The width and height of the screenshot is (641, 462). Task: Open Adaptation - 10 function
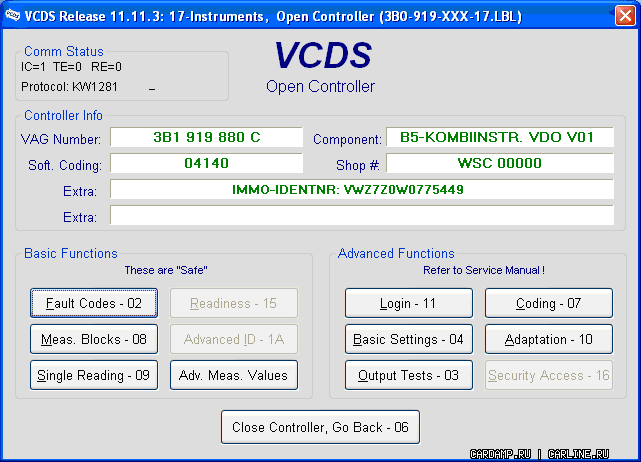click(x=549, y=339)
